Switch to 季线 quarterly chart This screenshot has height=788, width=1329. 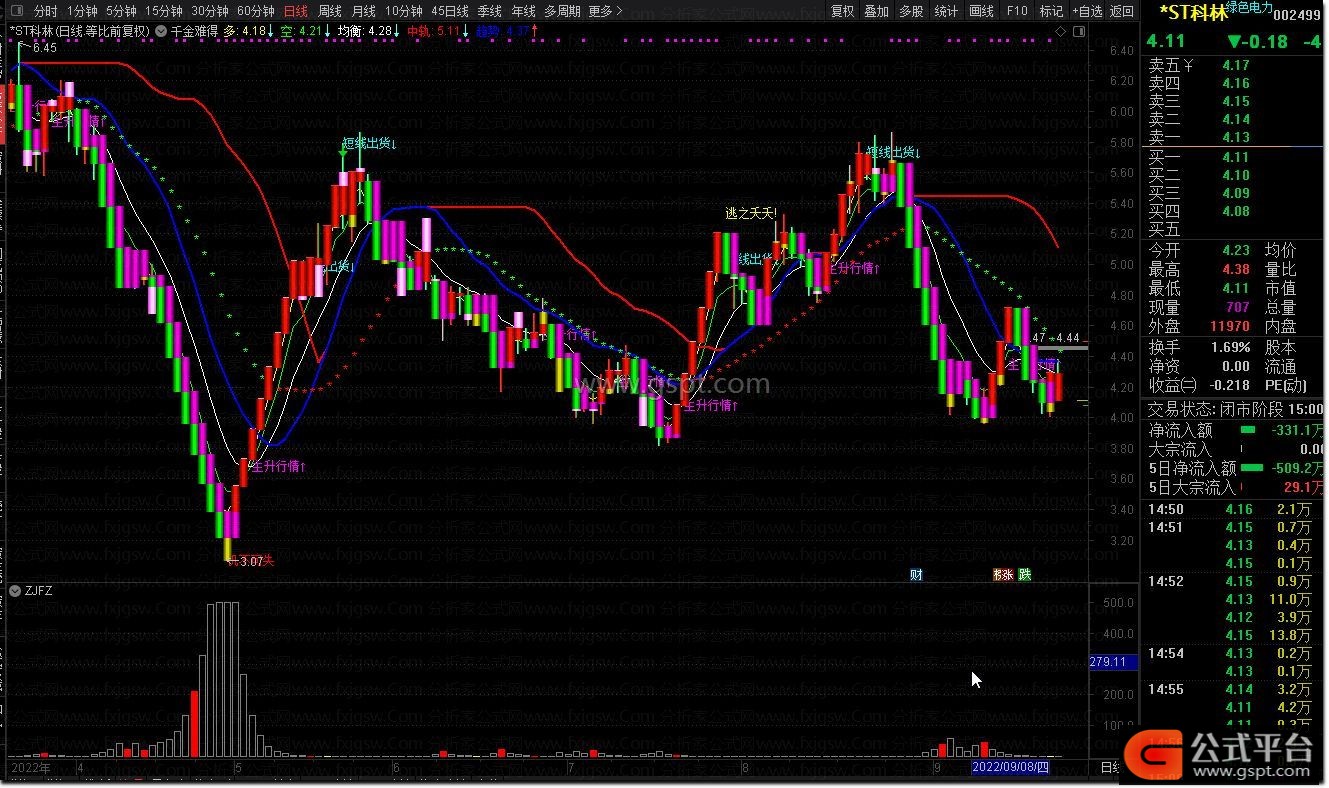490,11
